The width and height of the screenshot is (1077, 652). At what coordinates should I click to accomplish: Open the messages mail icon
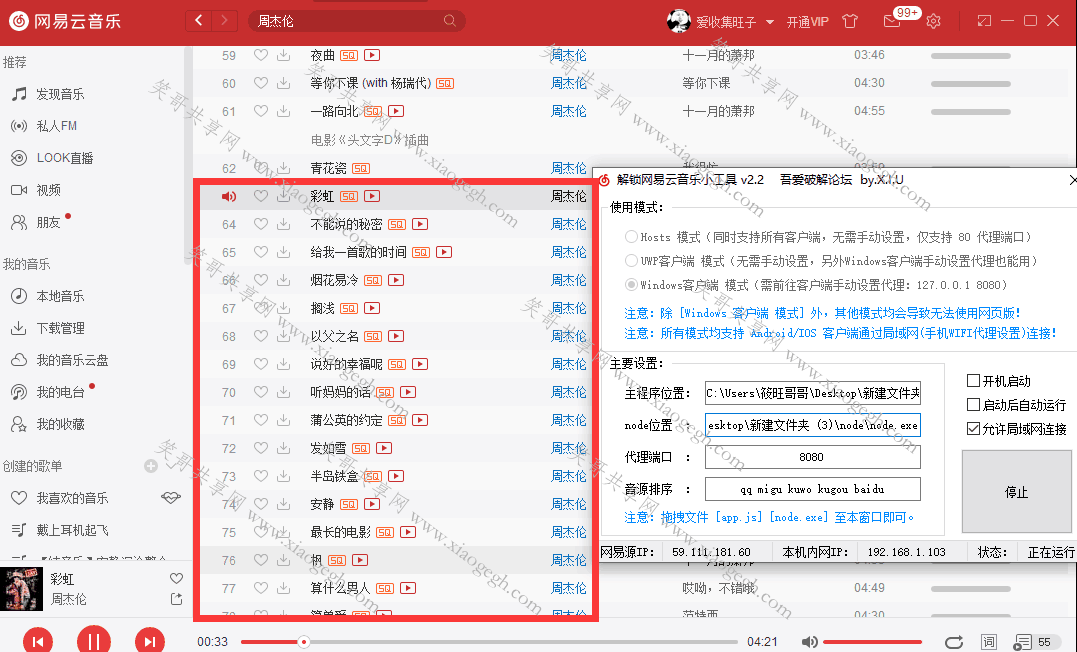click(x=892, y=21)
